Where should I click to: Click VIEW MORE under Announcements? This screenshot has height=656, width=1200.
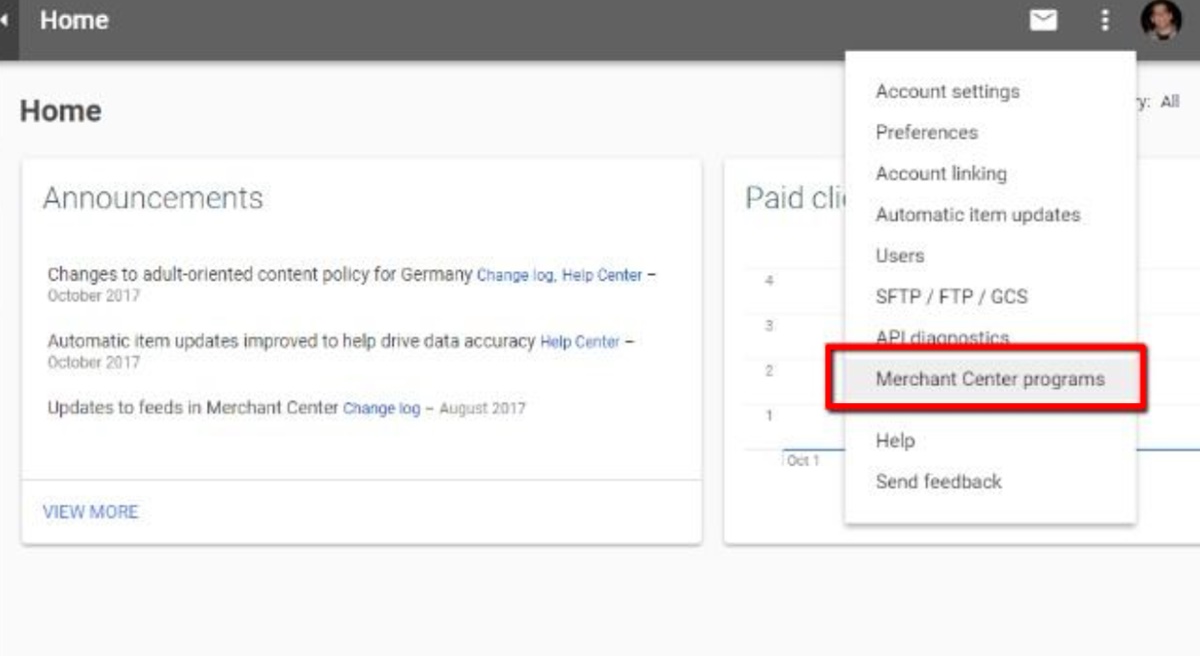(90, 512)
